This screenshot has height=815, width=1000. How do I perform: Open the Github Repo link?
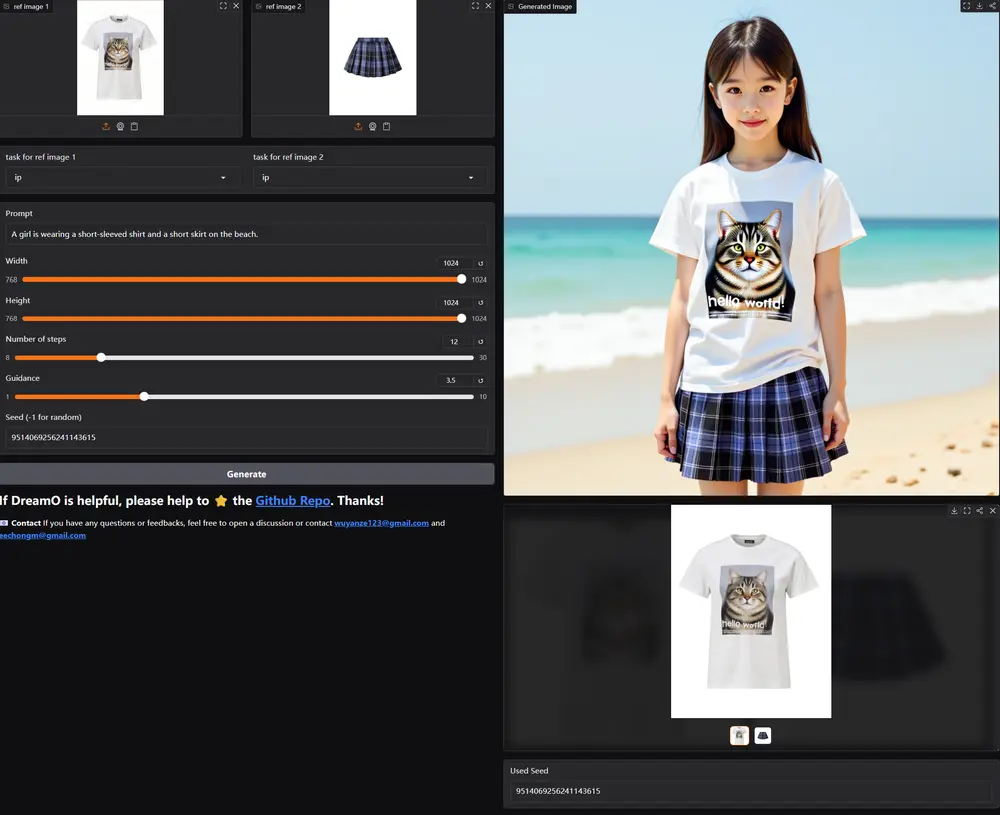click(293, 501)
